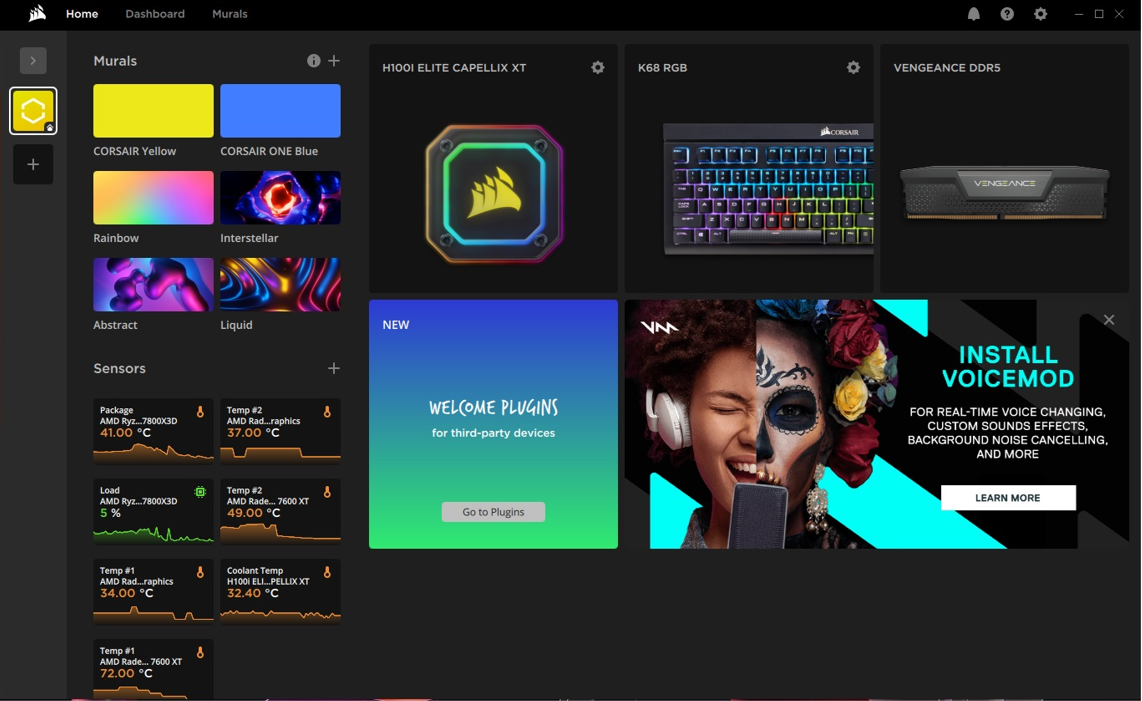Click Go to Plugins button
This screenshot has width=1142, height=701.
[x=493, y=512]
